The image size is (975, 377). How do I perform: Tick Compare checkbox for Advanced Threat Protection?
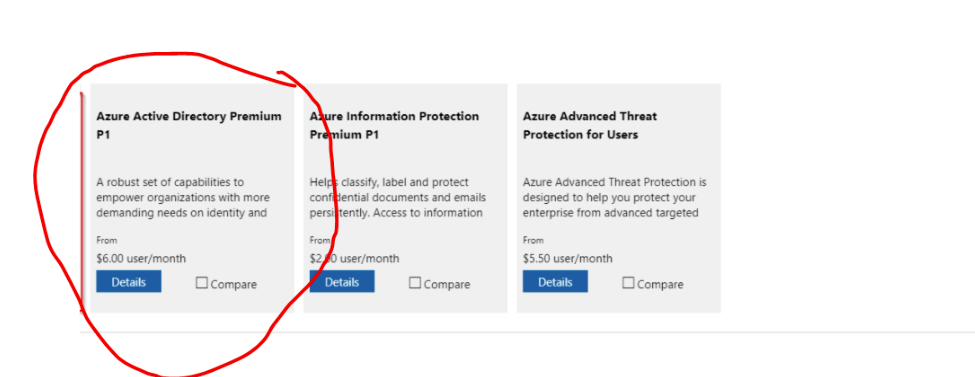point(628,283)
